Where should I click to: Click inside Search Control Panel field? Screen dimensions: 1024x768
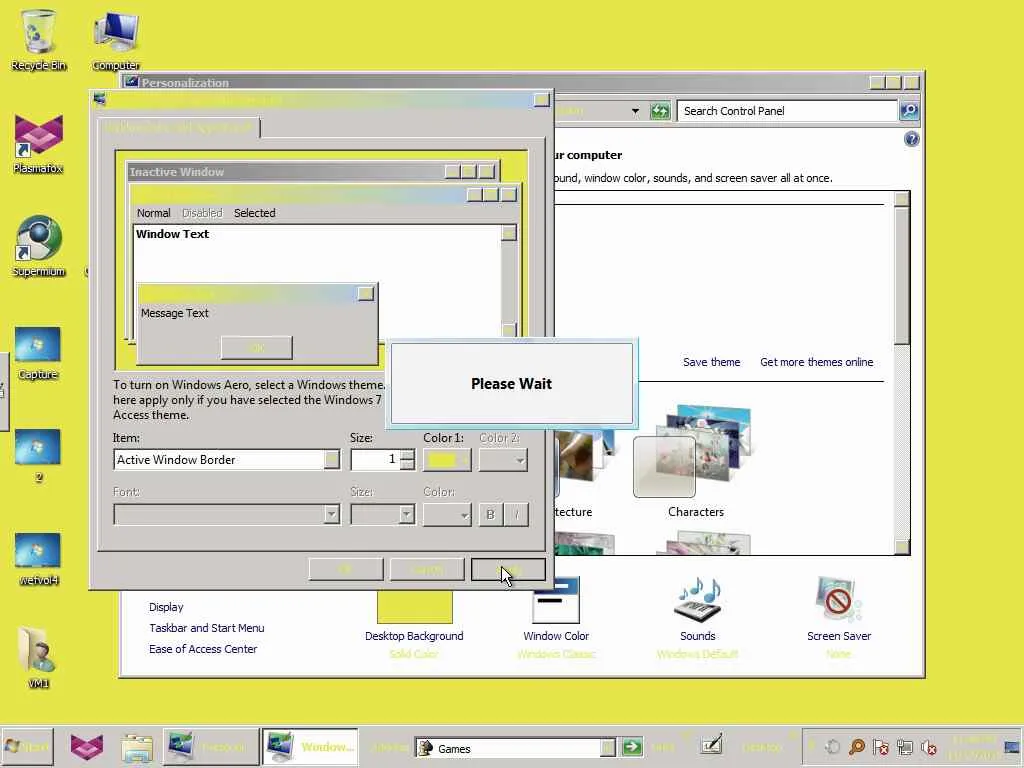[x=787, y=111]
